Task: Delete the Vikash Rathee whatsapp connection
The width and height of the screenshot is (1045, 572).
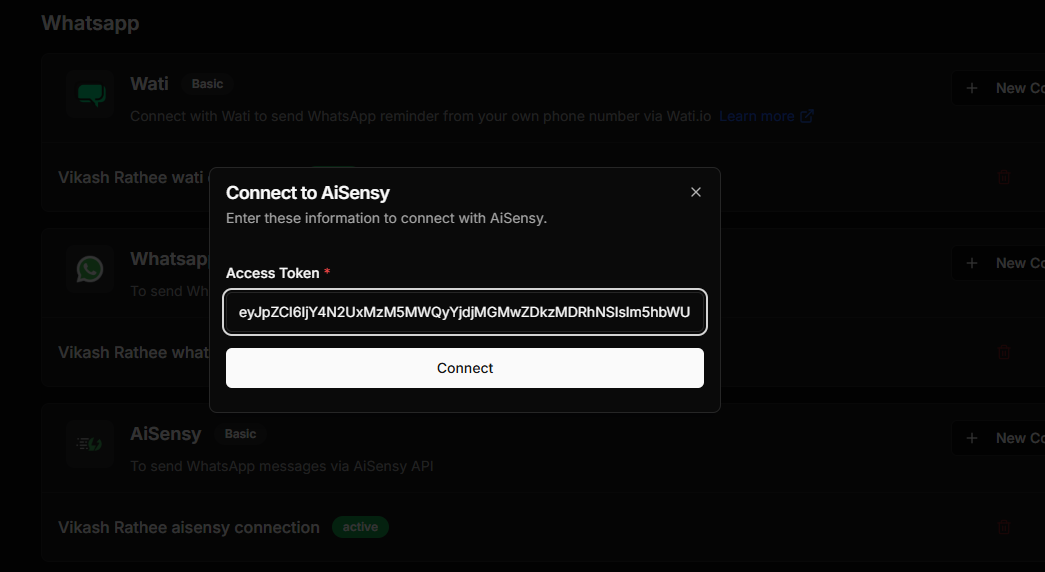Action: click(x=1004, y=352)
